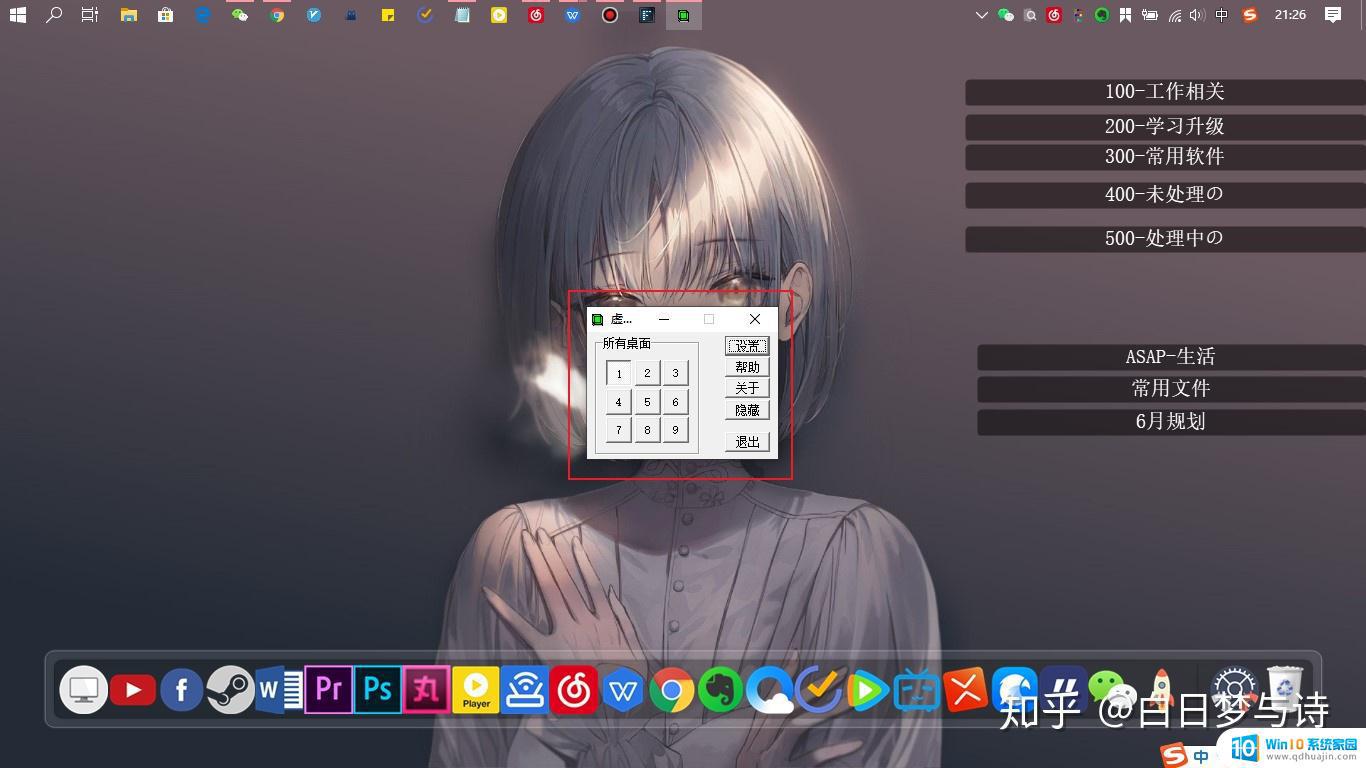
Task: Open Adobe Premiere Pro from the dock
Action: (x=328, y=690)
